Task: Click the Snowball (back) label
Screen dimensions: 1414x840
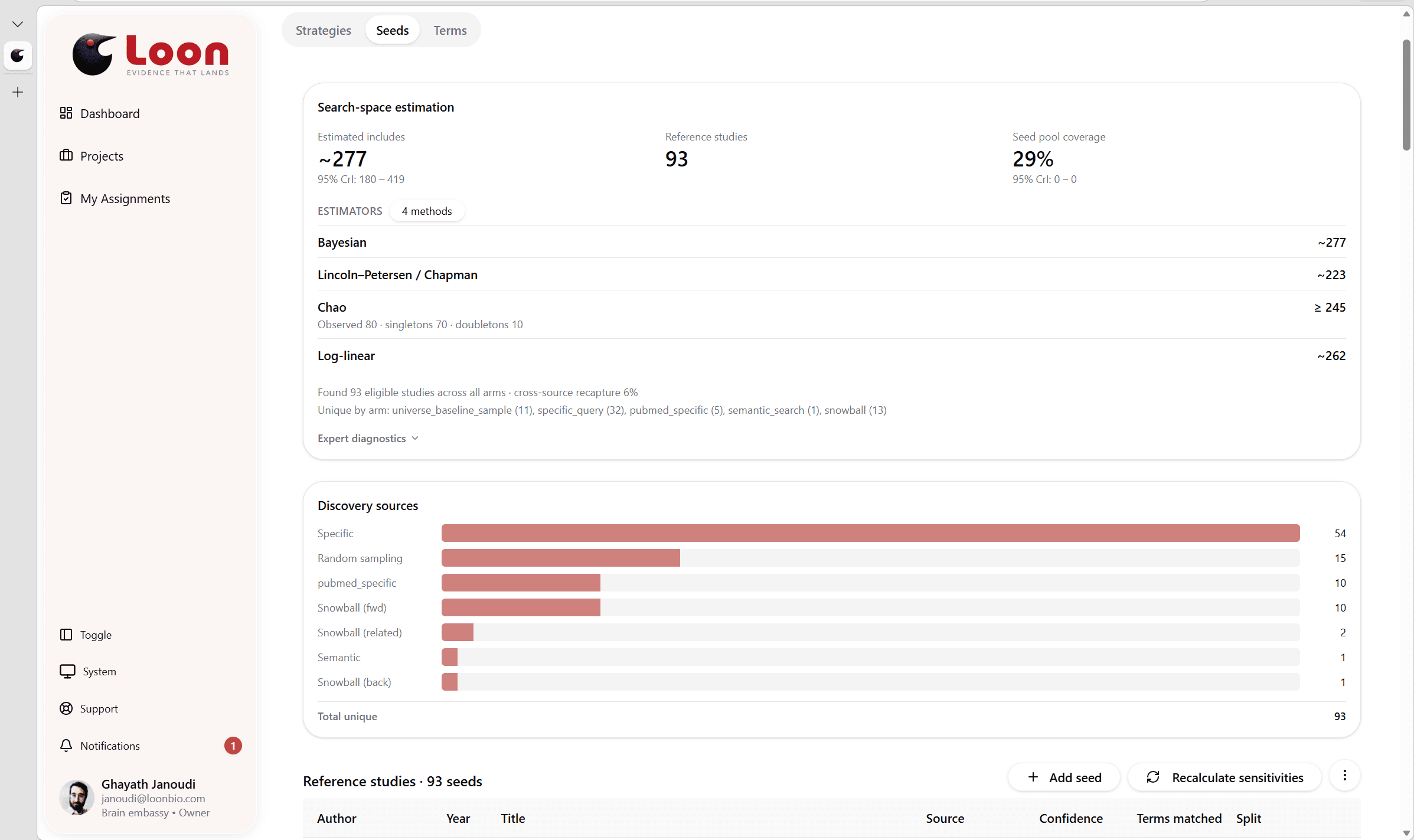Action: click(x=354, y=682)
